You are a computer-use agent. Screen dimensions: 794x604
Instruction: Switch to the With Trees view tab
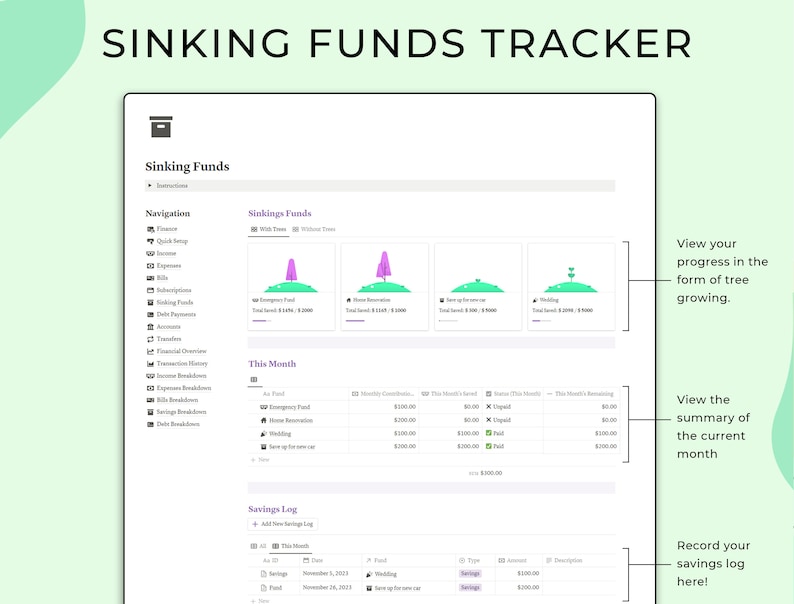pyautogui.click(x=268, y=229)
